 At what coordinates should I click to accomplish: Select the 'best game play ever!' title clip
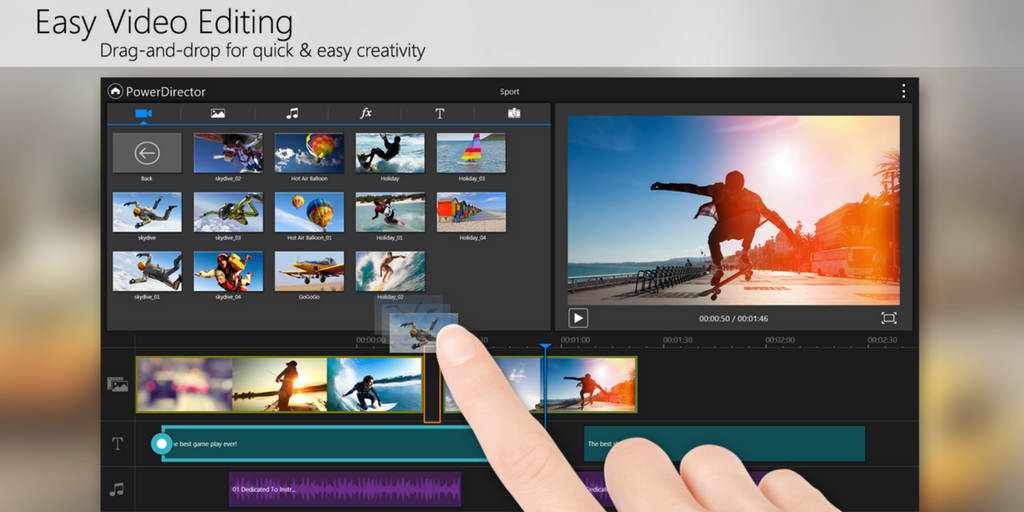pyautogui.click(x=325, y=444)
